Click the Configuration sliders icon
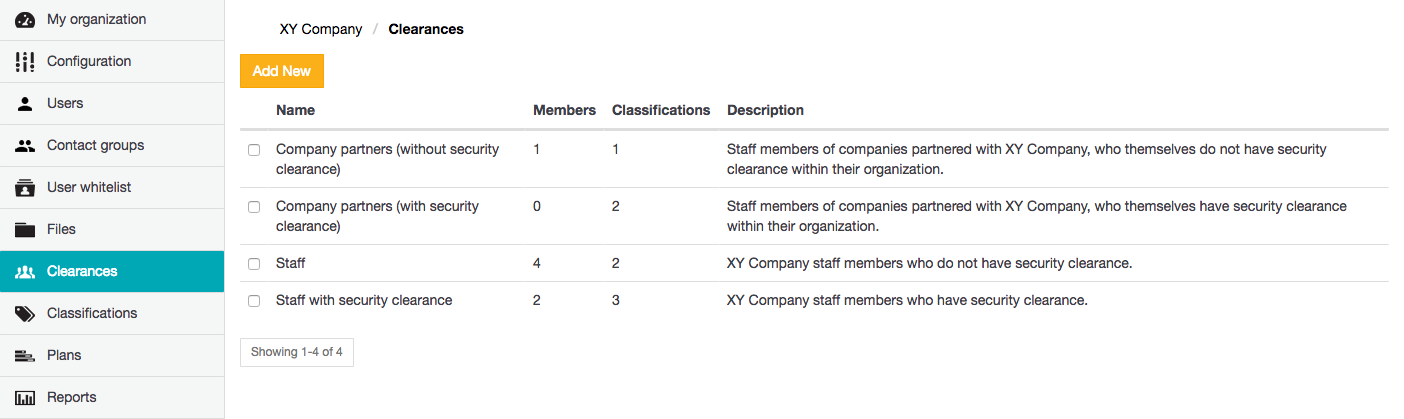 click(26, 61)
